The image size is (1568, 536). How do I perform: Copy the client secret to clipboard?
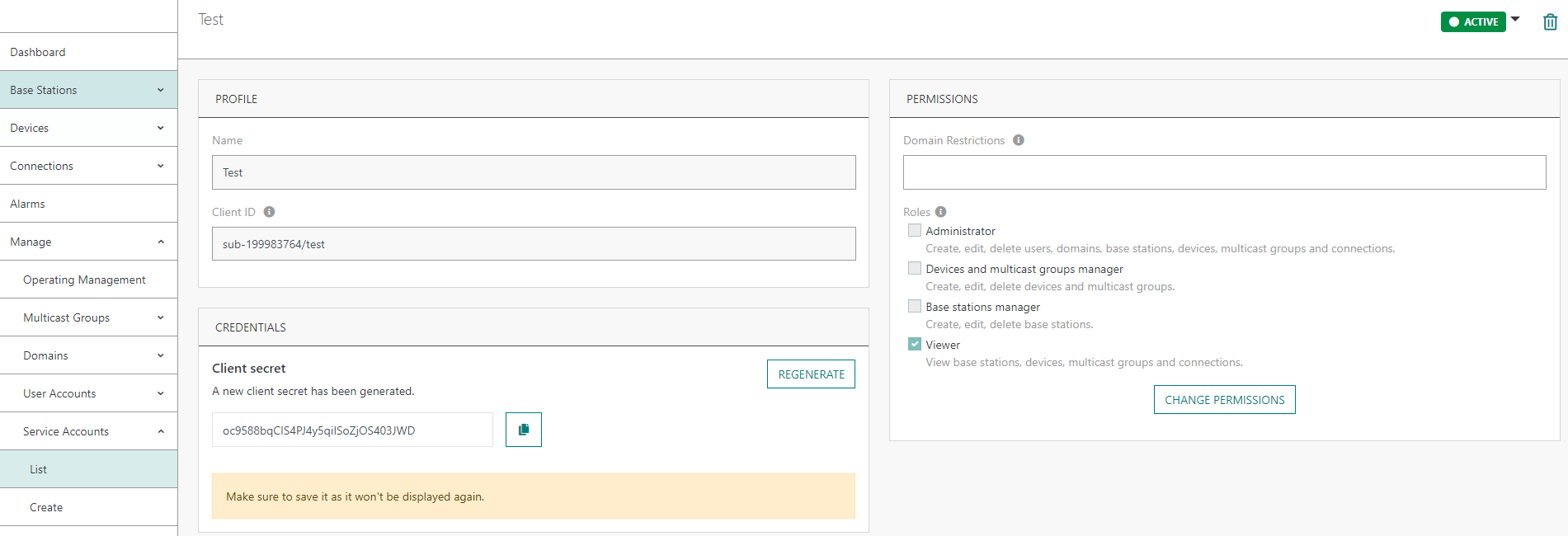[523, 430]
